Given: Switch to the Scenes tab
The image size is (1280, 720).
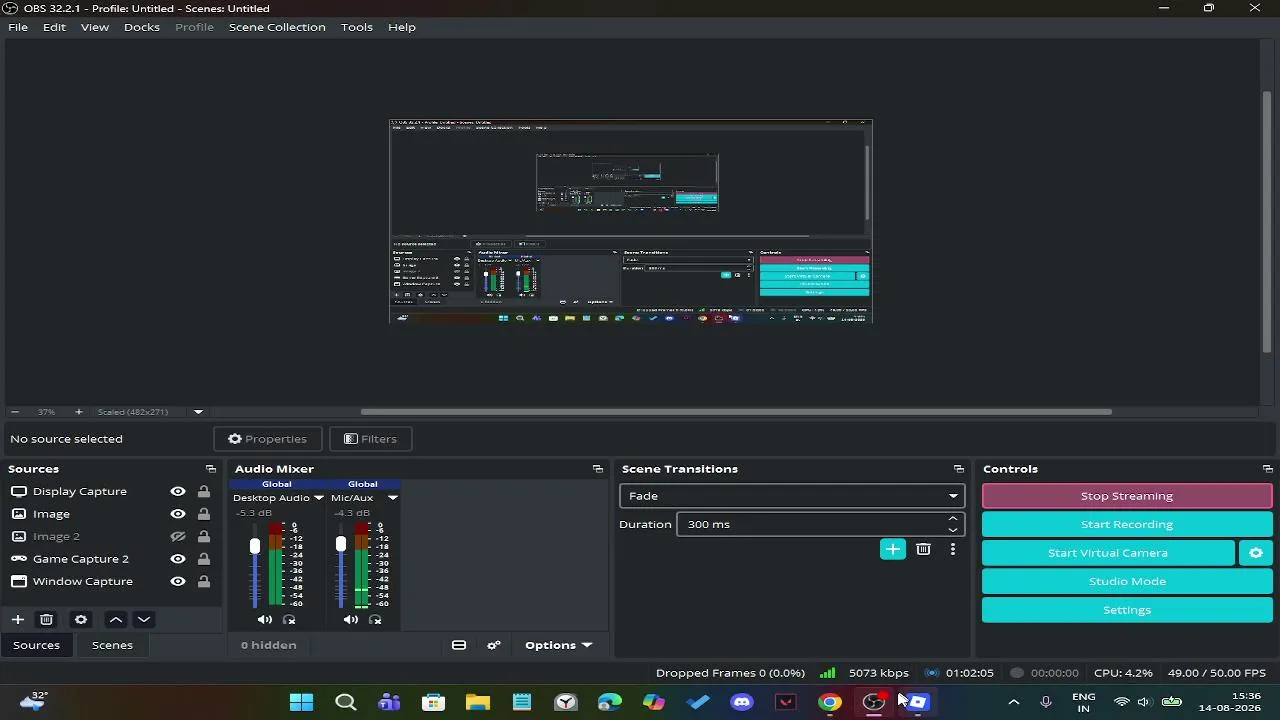Looking at the screenshot, I should 112,645.
